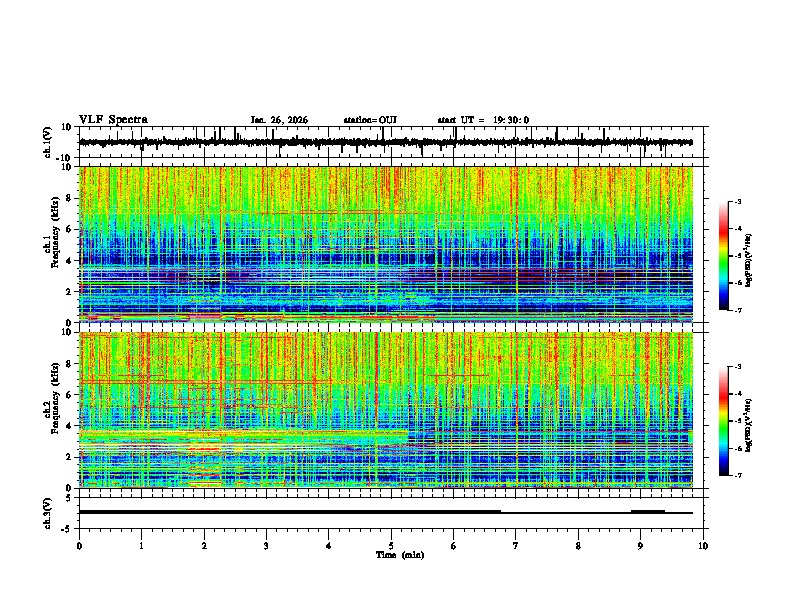
Task: Click the ch.1 spectrogram color bar
Action: tap(723, 256)
